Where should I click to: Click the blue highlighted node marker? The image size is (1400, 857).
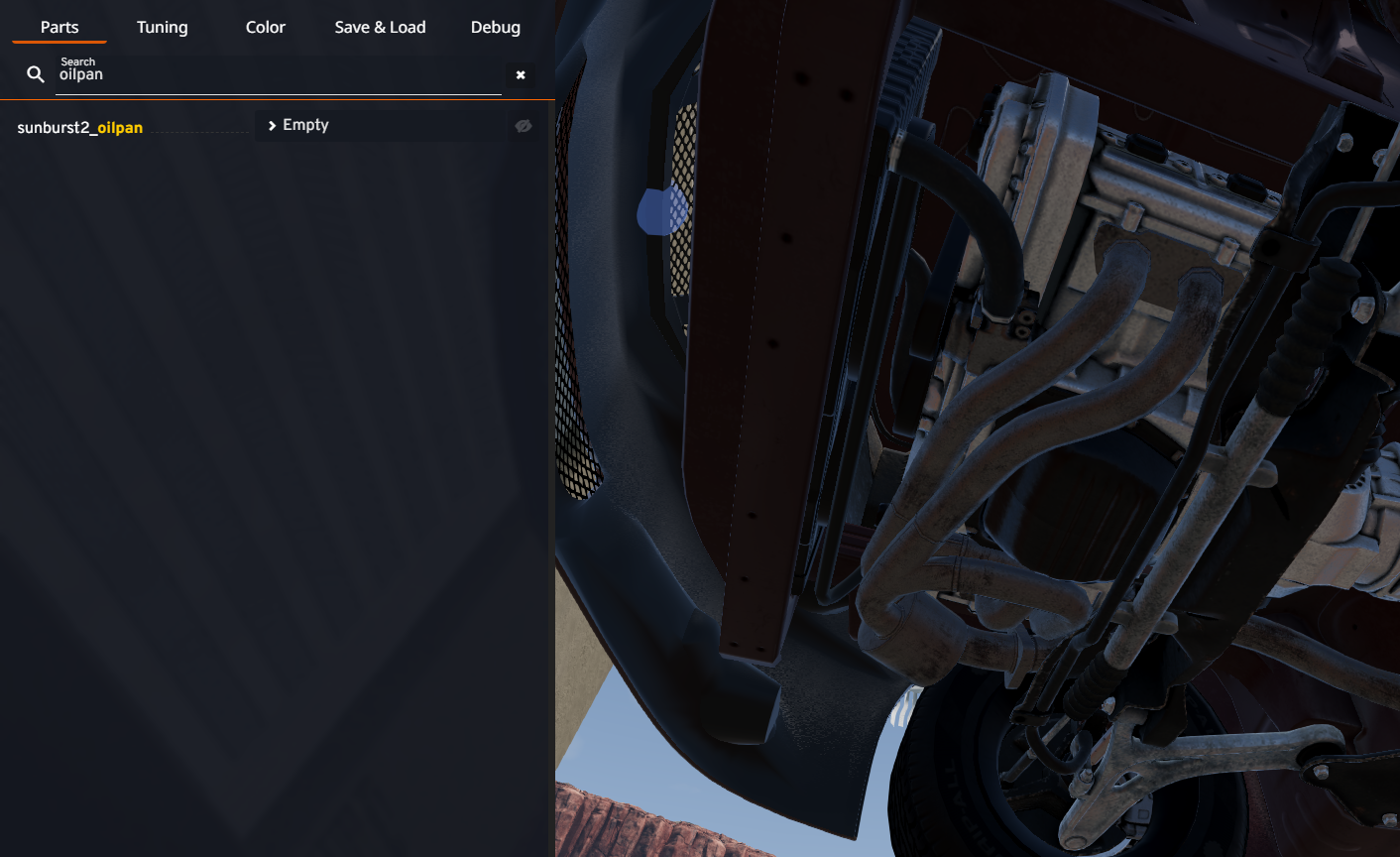[661, 210]
